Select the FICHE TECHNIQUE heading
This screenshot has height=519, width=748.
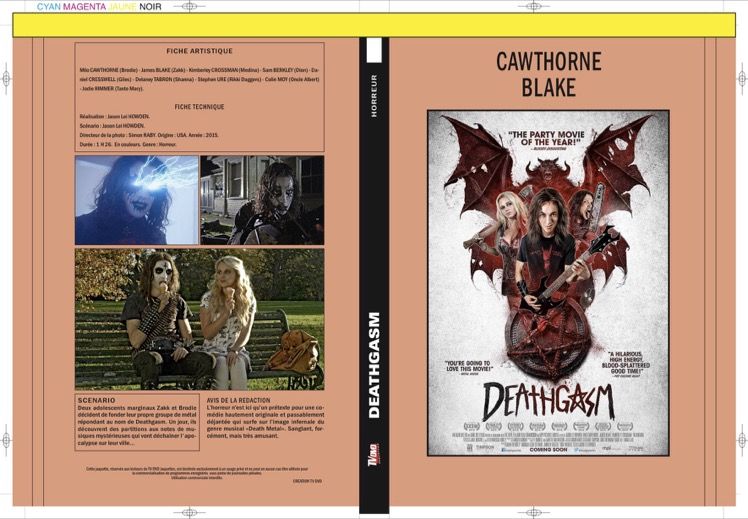pyautogui.click(x=199, y=107)
